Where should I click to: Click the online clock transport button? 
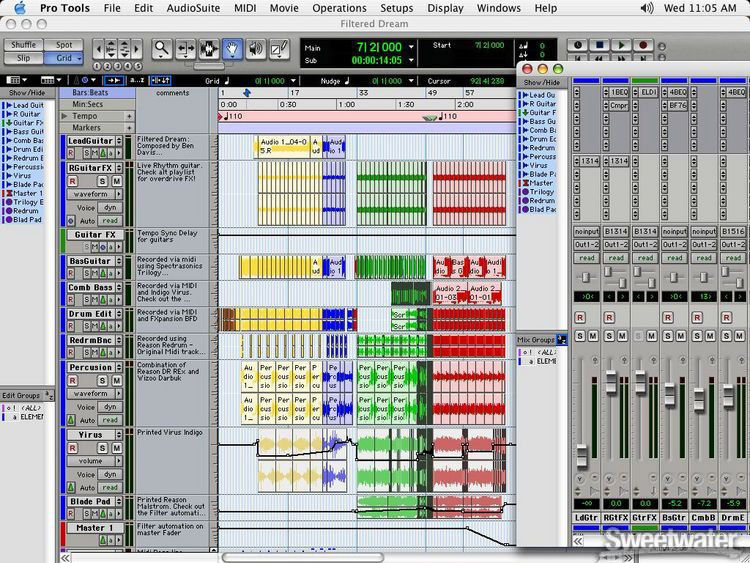[577, 45]
